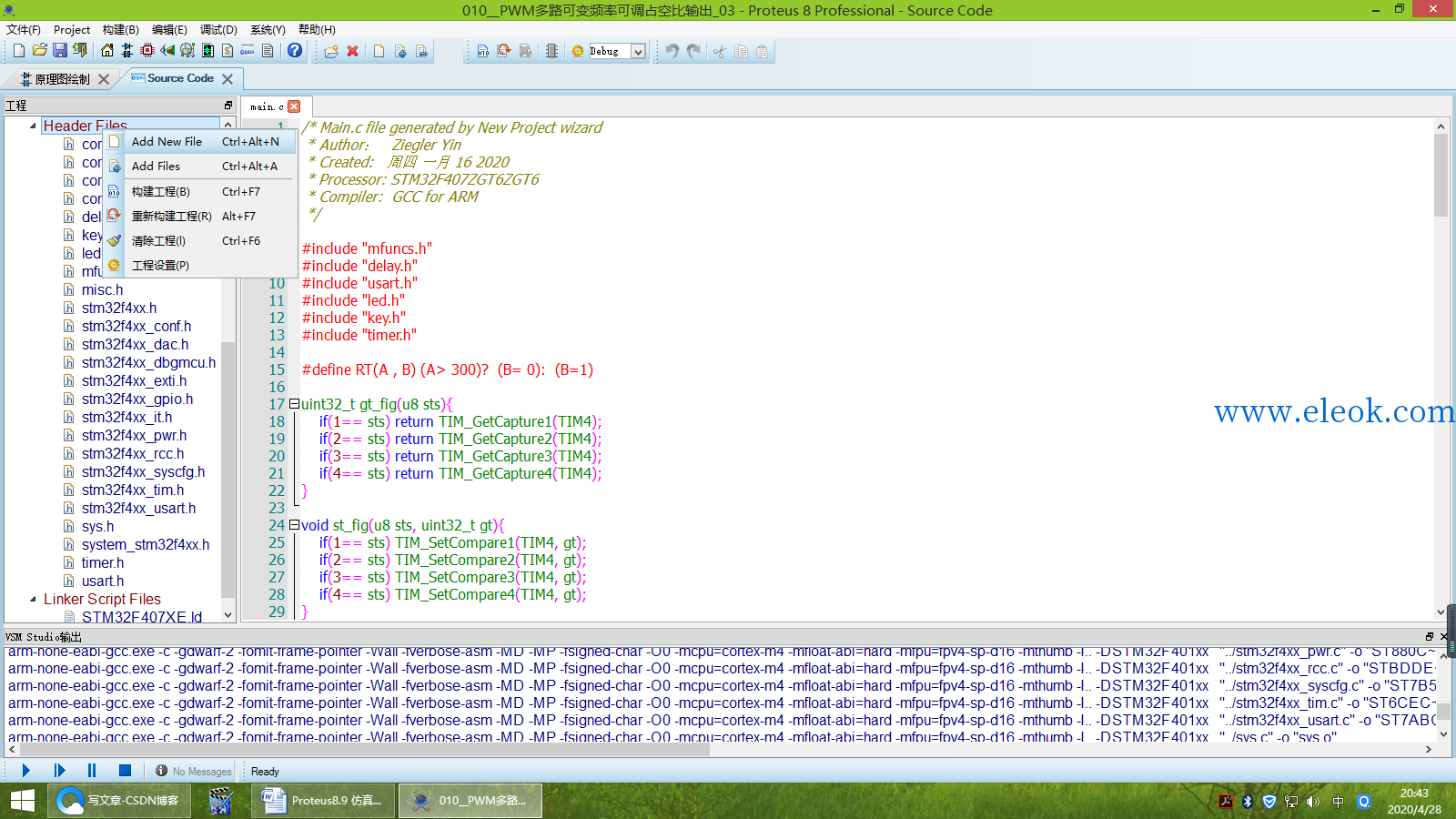The height and width of the screenshot is (819, 1456).
Task: Open the Debug configuration dropdown
Action: point(638,52)
